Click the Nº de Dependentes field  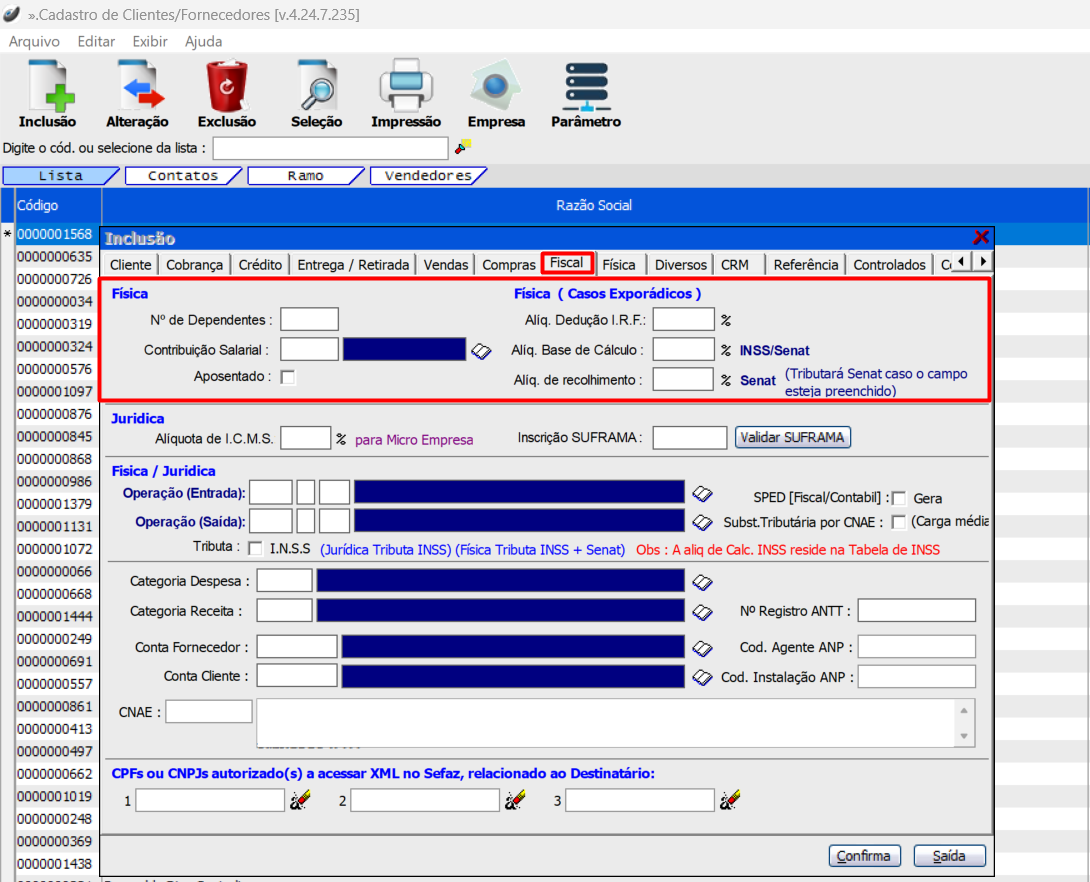(x=309, y=320)
